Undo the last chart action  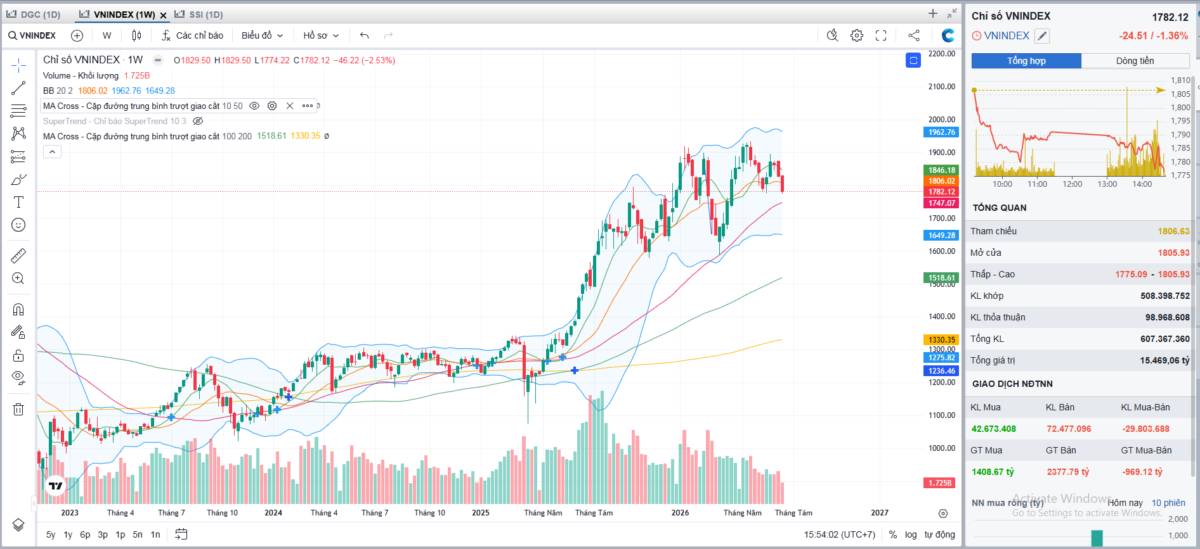pyautogui.click(x=365, y=35)
